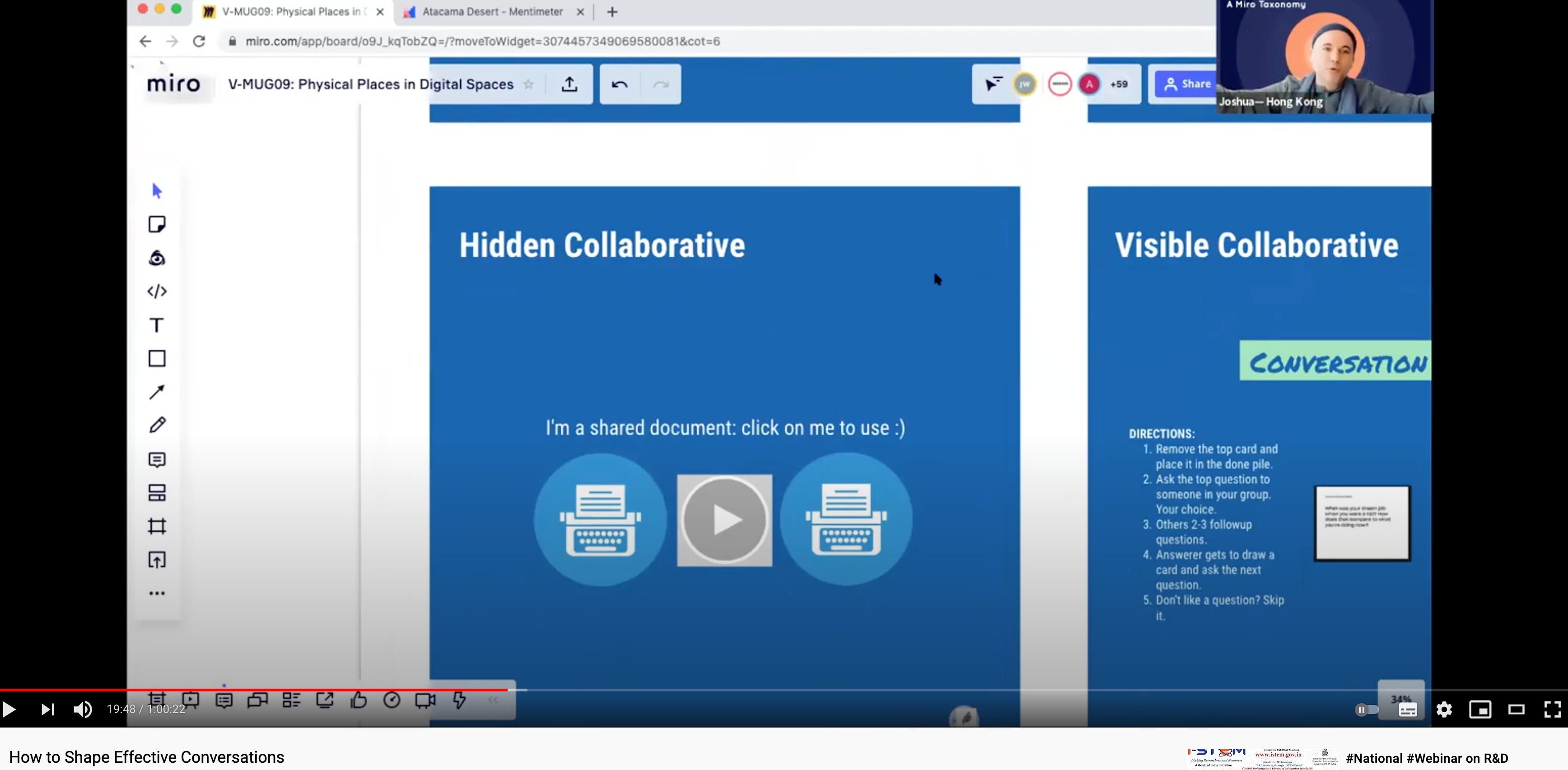Click the Miro frames icon in bottom toolbar
This screenshot has height=770, width=1568.
point(157,700)
